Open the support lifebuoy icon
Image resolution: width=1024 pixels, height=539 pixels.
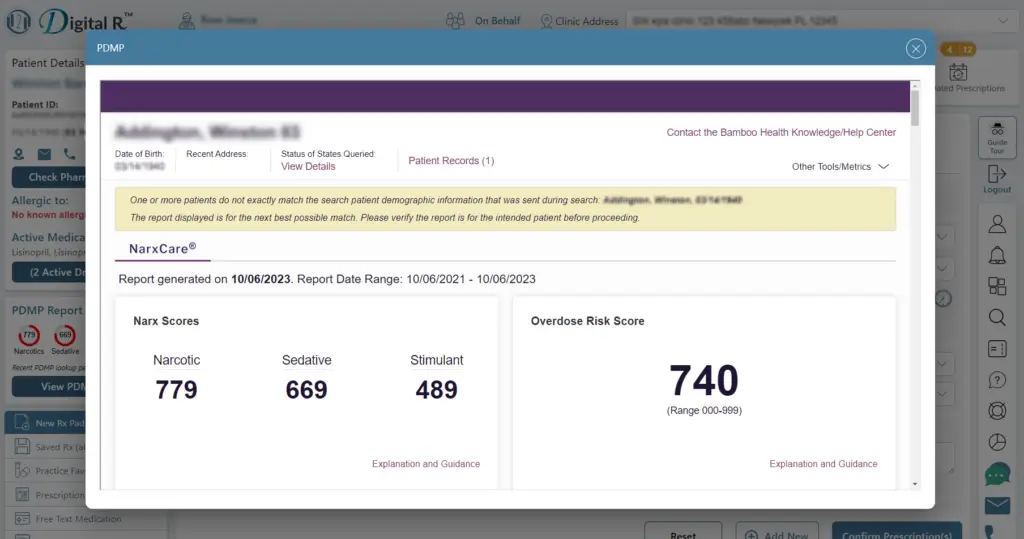coord(997,411)
